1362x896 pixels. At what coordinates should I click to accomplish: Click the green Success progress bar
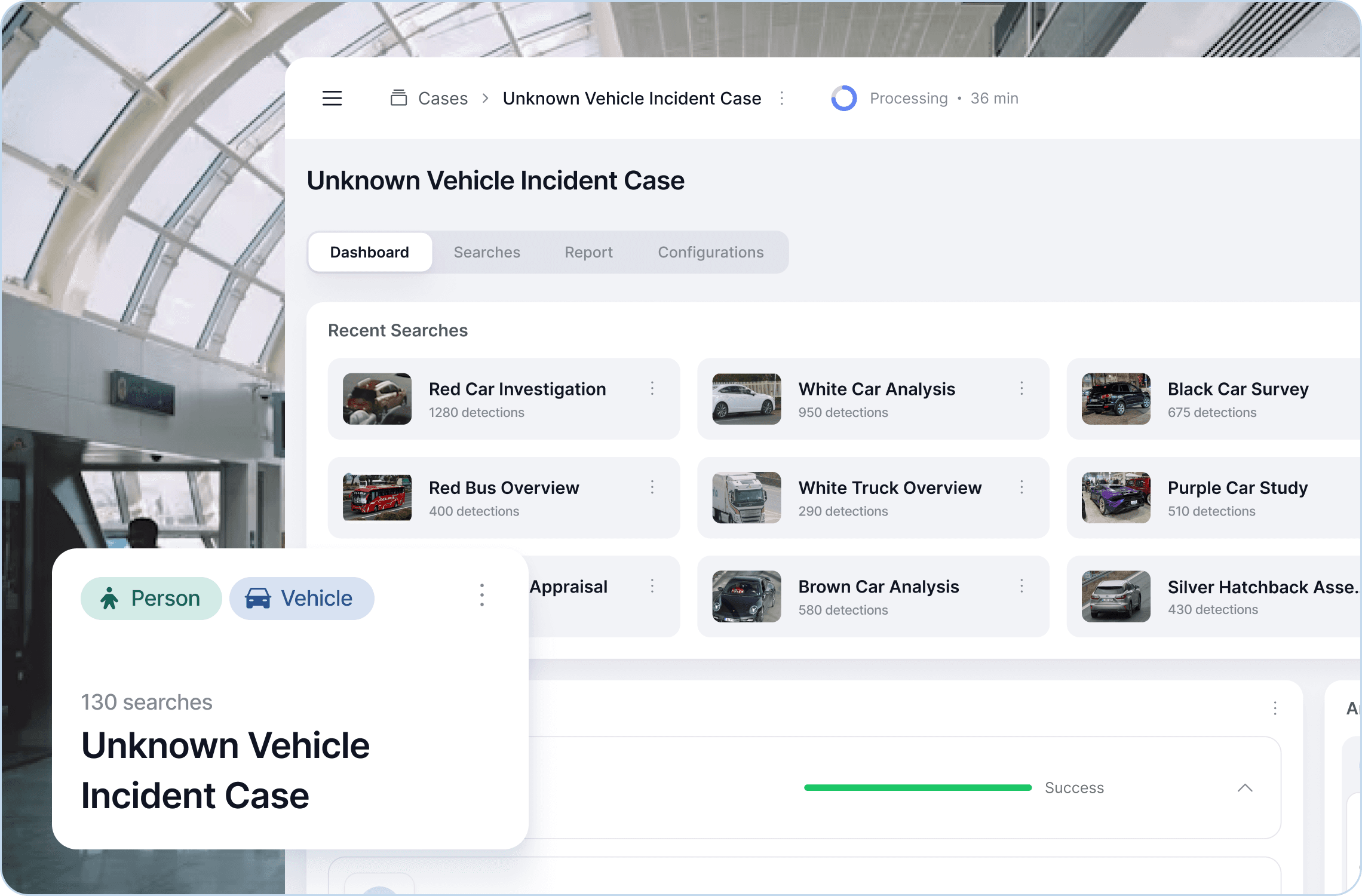[918, 788]
